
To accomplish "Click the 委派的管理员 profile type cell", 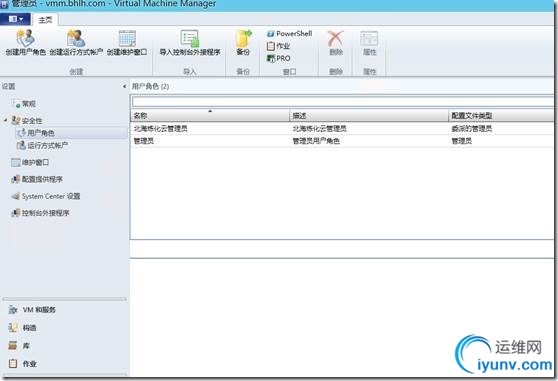I will [472, 128].
